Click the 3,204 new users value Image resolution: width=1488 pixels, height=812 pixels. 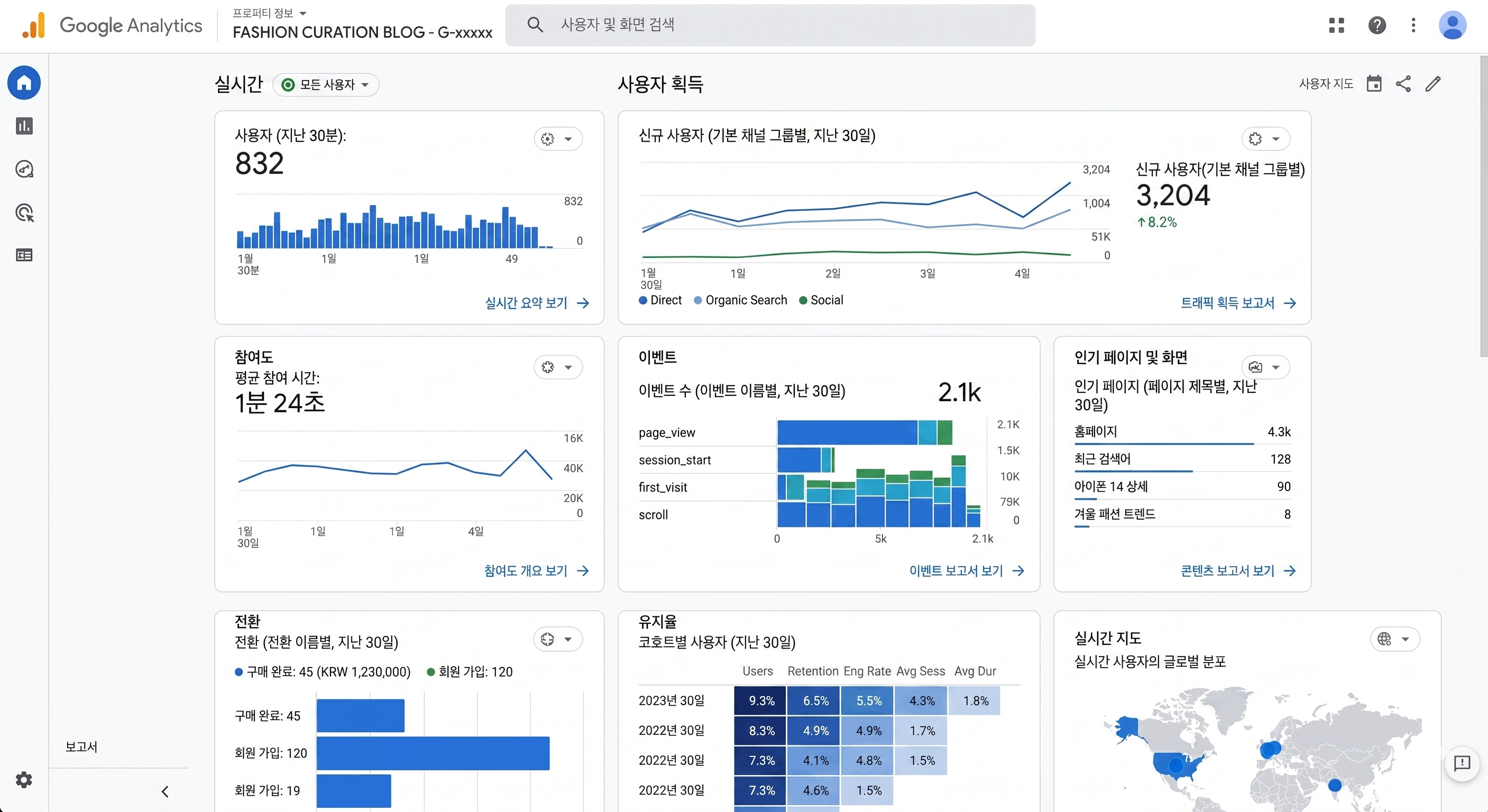click(1173, 195)
